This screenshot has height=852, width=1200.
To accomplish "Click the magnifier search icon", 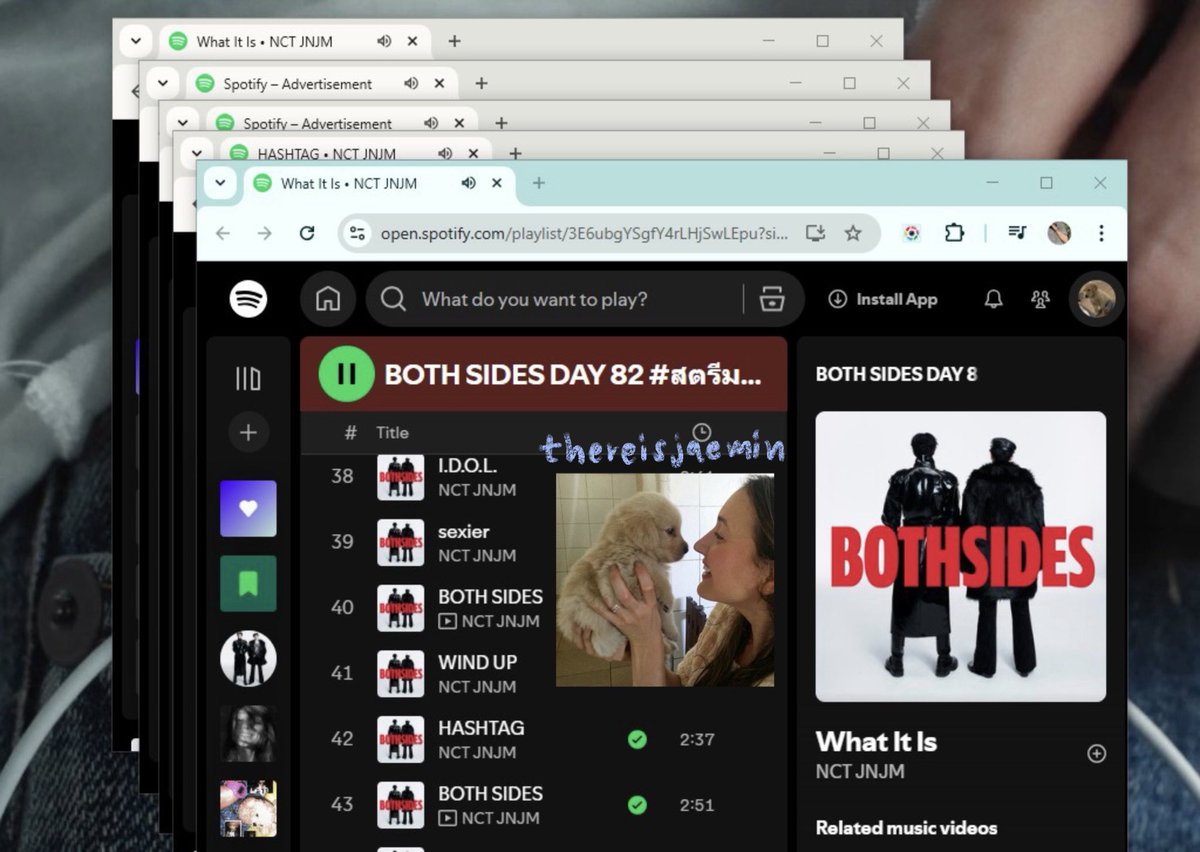I will pos(393,299).
